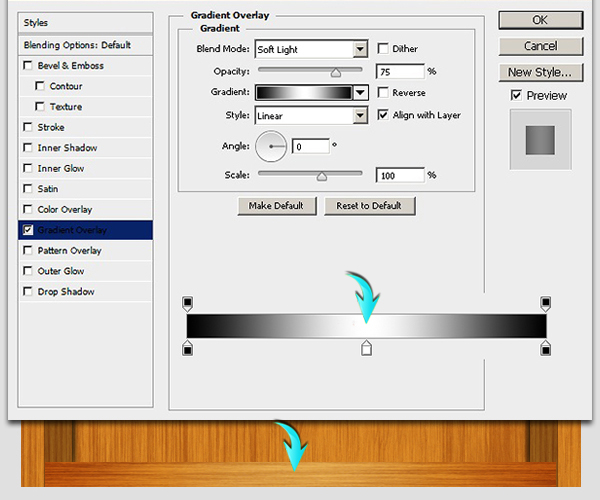Click the Make Default button
Screen dimensions: 600x500
point(277,205)
